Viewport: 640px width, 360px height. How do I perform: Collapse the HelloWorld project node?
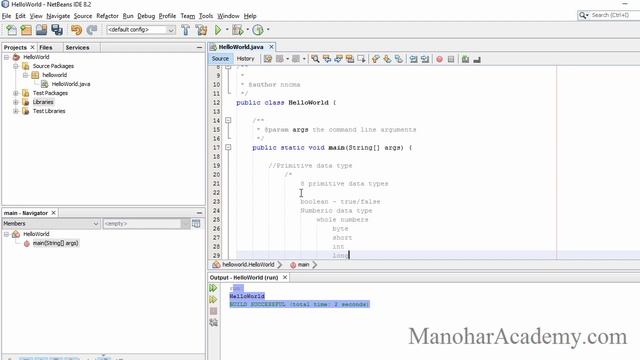[7, 57]
